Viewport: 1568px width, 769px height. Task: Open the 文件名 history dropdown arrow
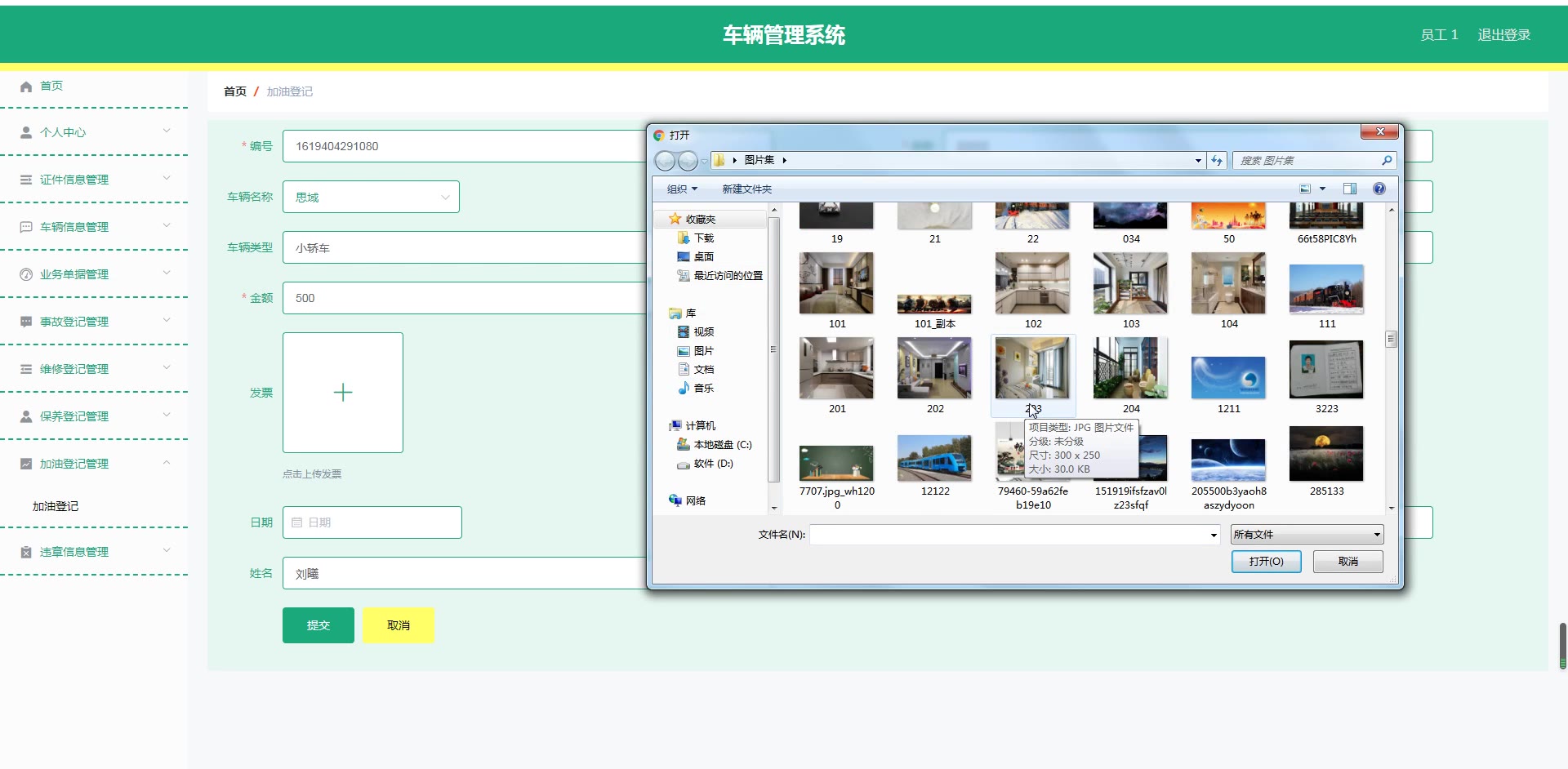coord(1214,536)
